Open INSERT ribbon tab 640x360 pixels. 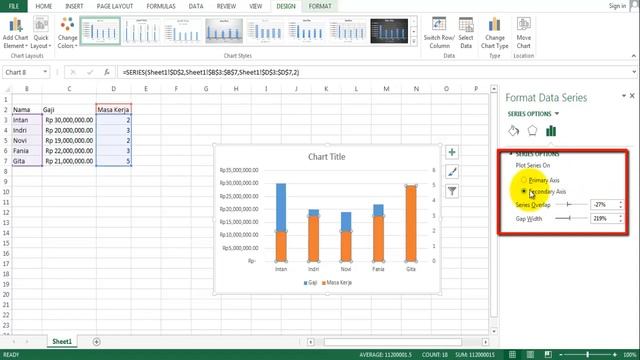(74, 6)
